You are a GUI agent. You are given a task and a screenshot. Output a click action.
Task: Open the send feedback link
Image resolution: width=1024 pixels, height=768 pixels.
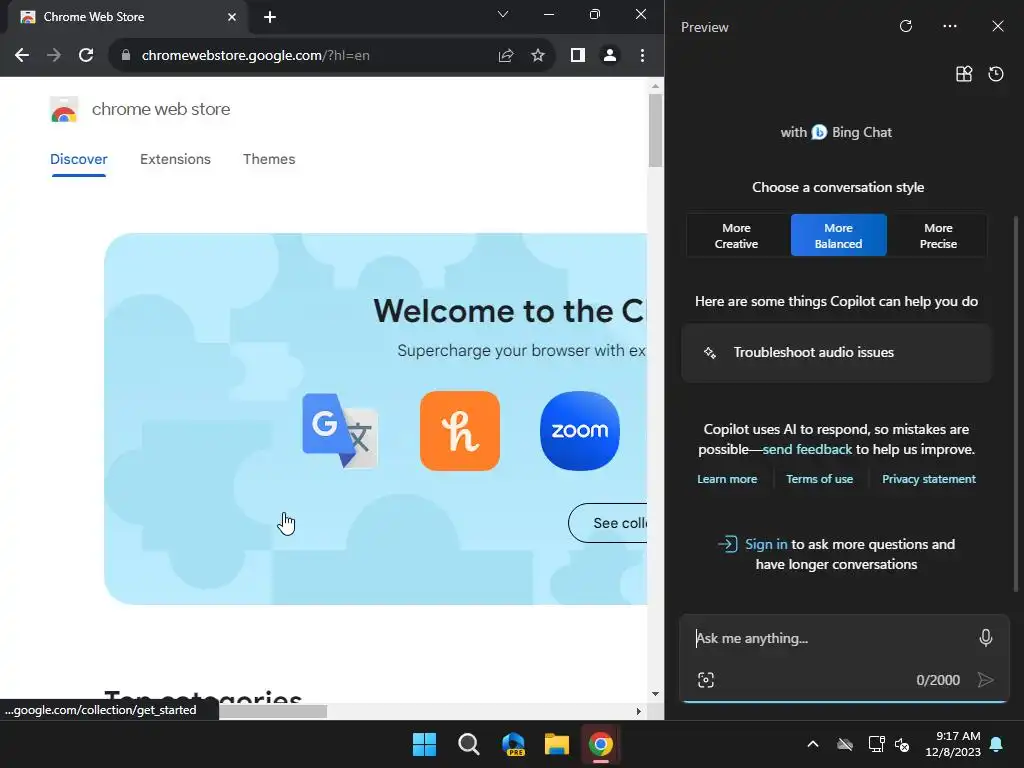[807, 449]
